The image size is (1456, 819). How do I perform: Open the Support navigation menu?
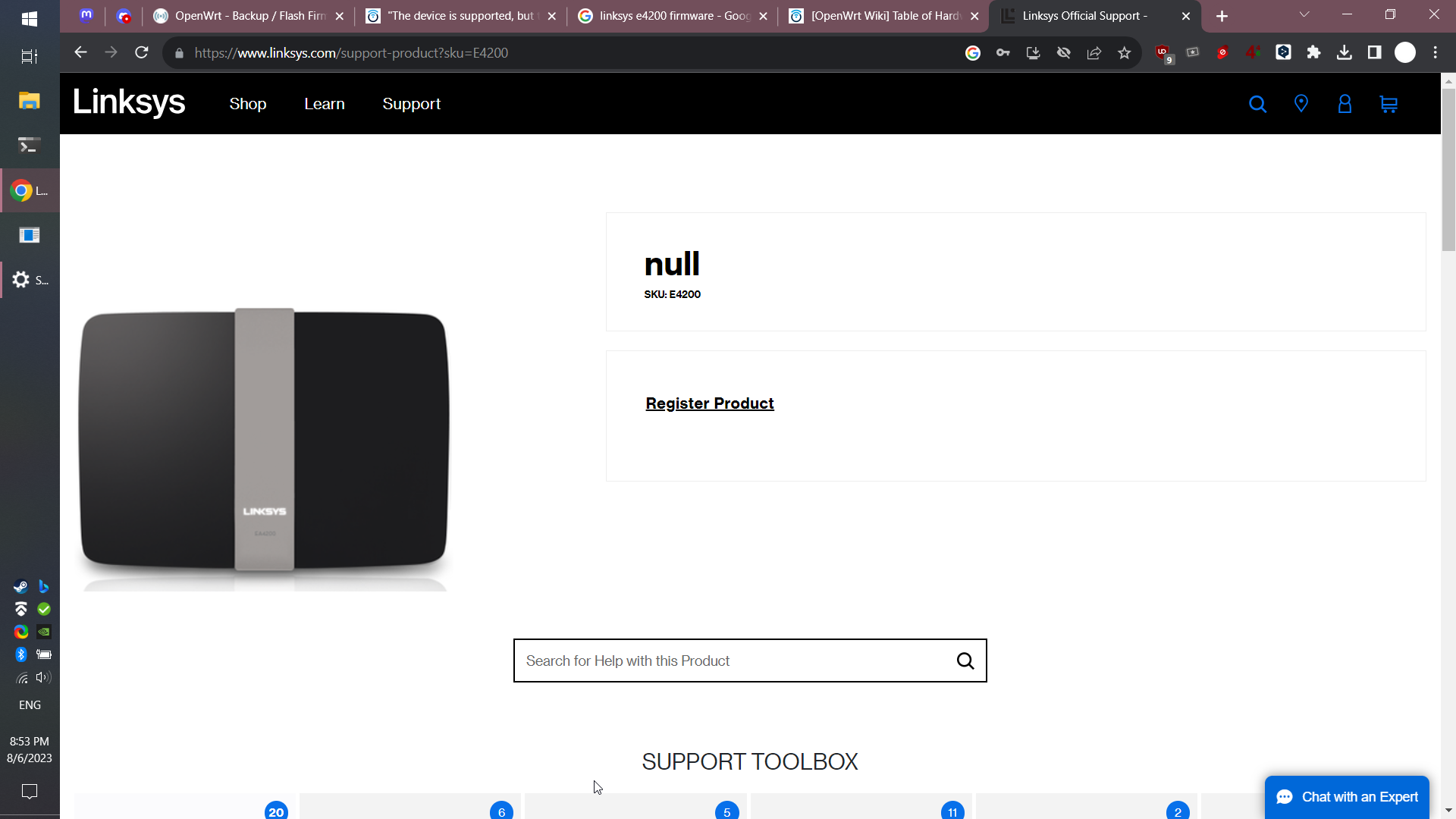click(x=411, y=104)
